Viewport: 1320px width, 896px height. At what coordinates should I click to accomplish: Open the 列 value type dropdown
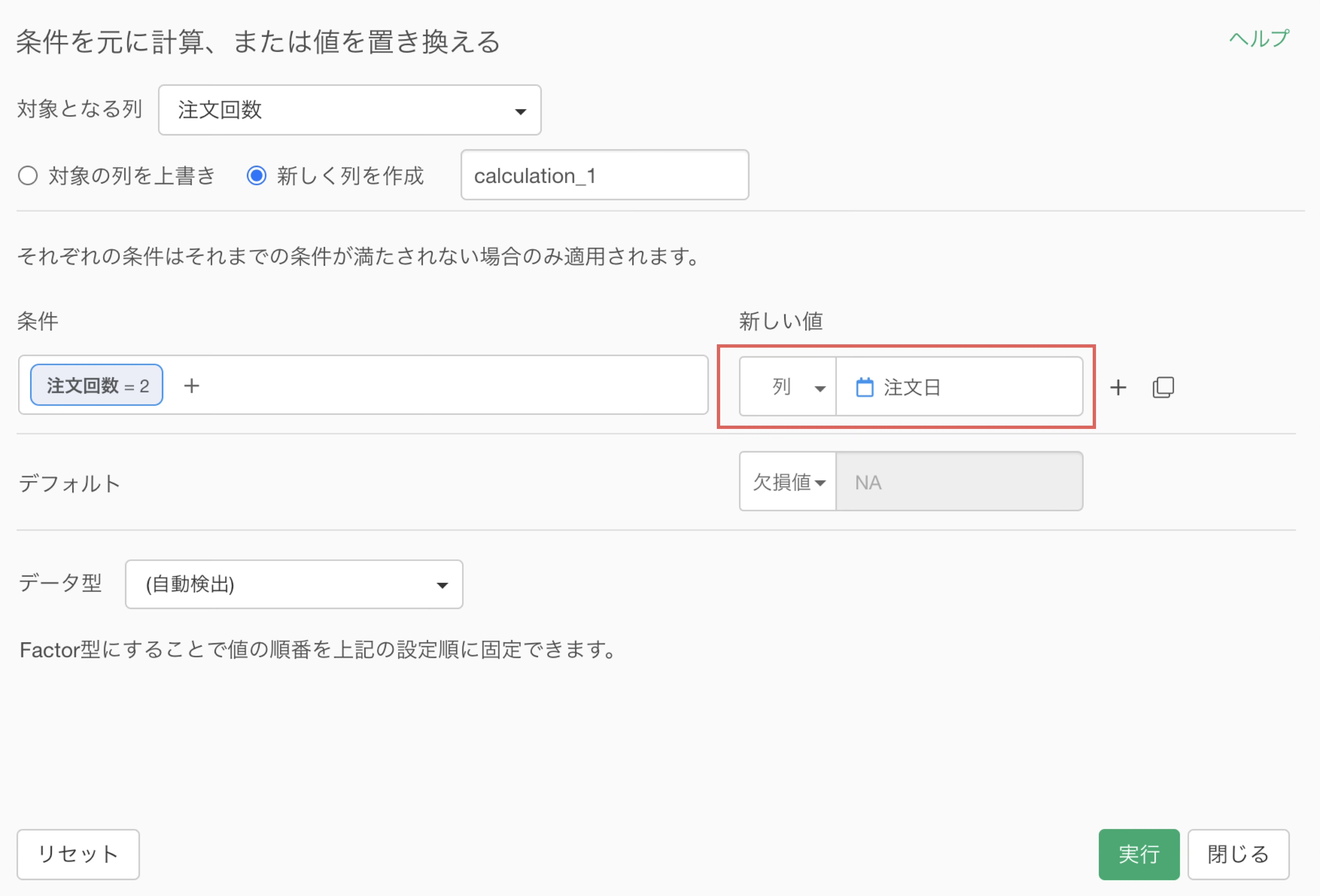(x=787, y=387)
